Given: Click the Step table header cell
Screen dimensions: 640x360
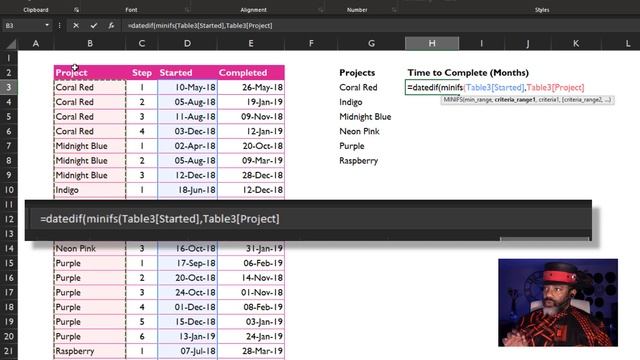Looking at the screenshot, I should (x=142, y=73).
